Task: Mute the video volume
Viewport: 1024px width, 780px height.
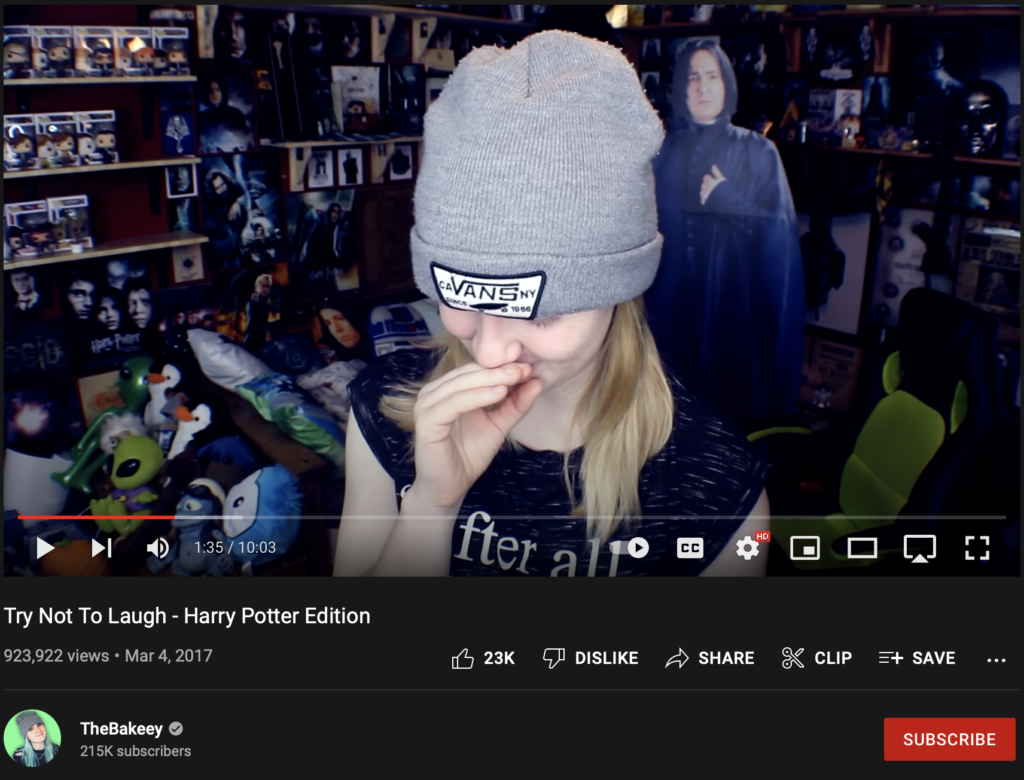Action: [x=157, y=547]
